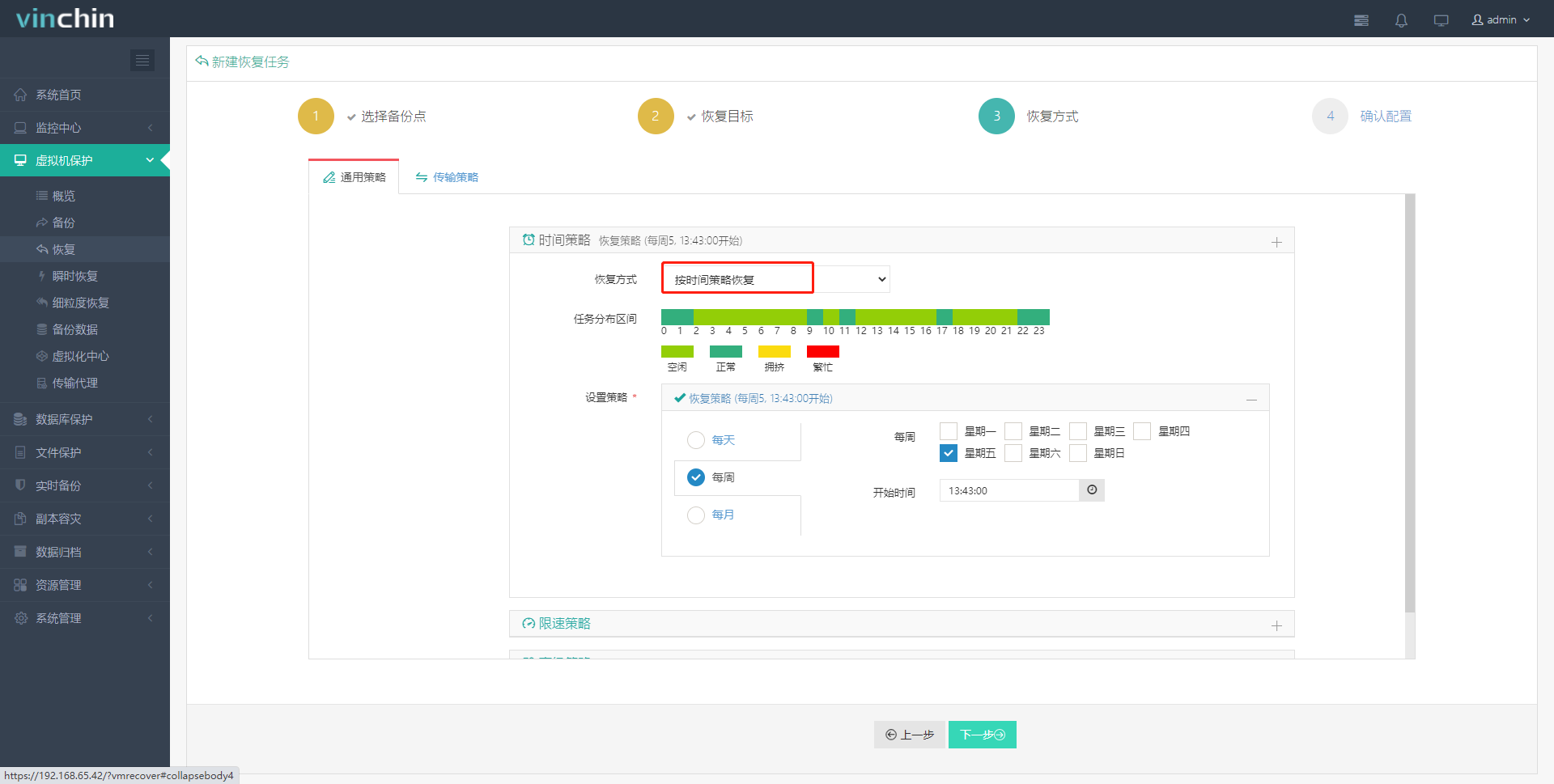The height and width of the screenshot is (784, 1554).
Task: Expand 系统管理 sidebar menu
Action: (x=85, y=618)
